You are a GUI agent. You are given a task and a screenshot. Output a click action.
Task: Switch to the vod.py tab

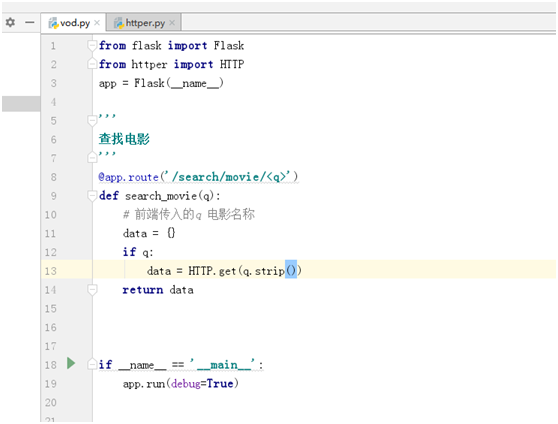click(x=74, y=23)
